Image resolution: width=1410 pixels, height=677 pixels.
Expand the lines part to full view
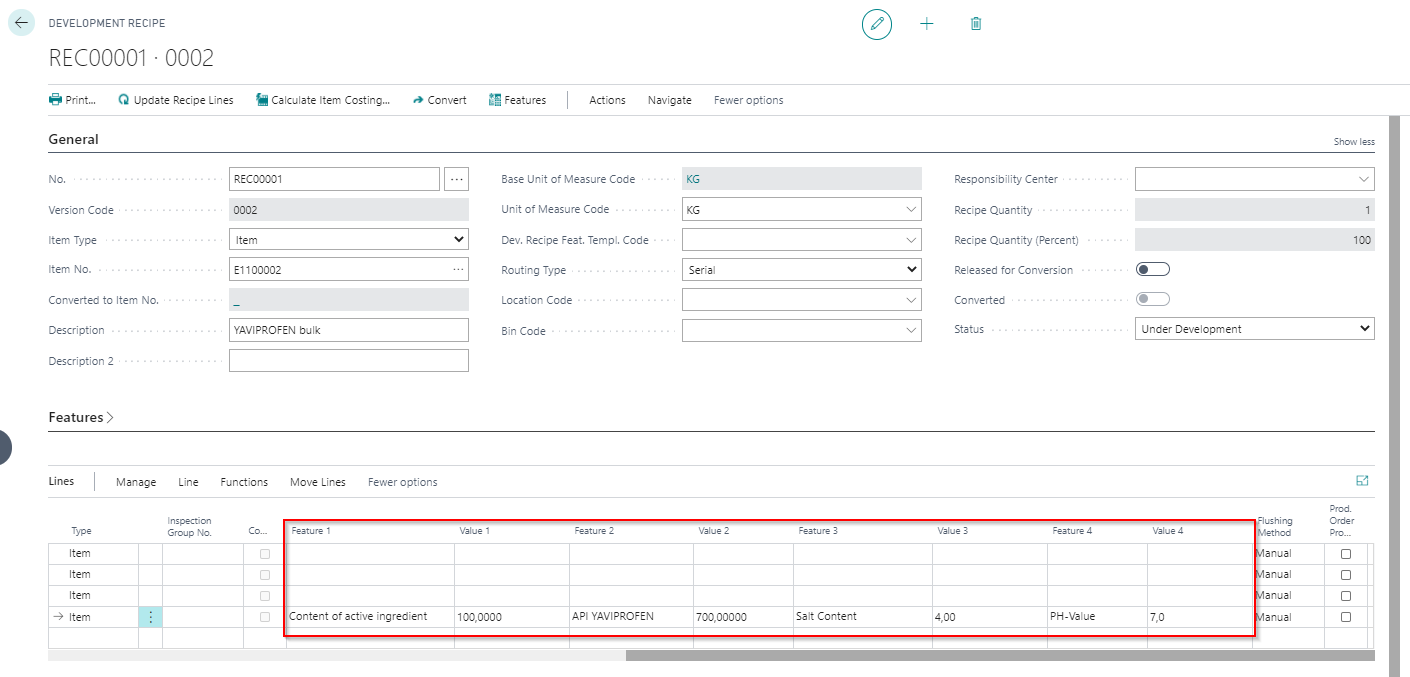coord(1362,481)
